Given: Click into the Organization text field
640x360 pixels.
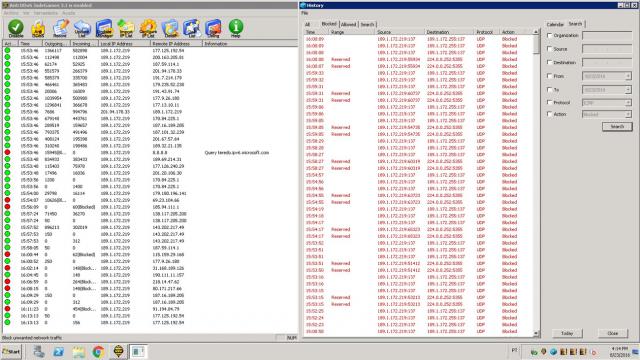Looking at the screenshot, I should [x=607, y=36].
